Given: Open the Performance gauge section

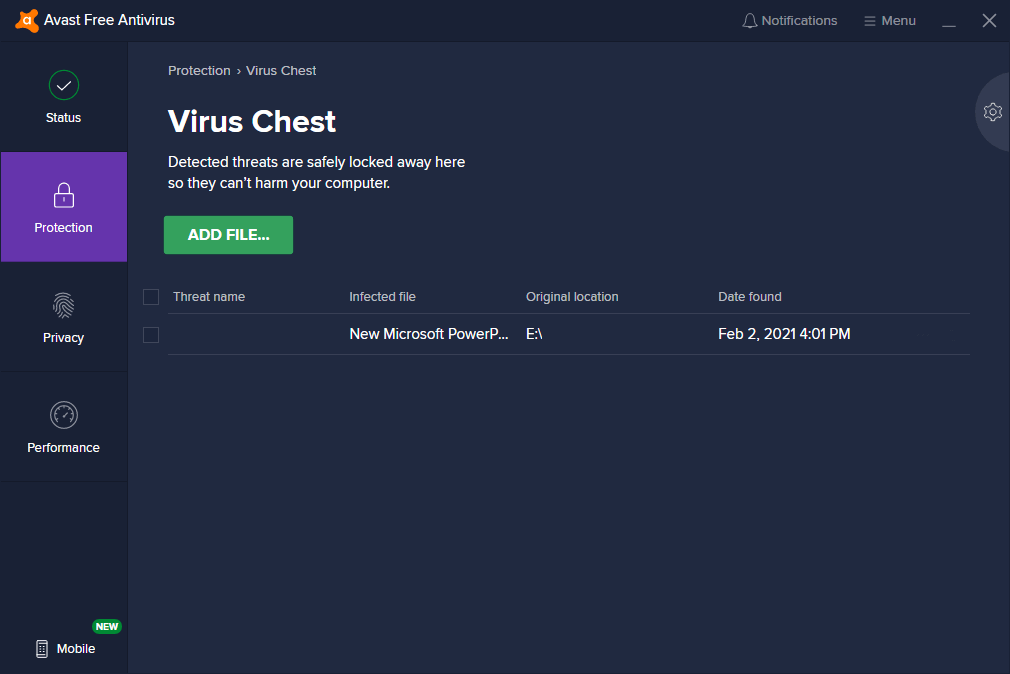Looking at the screenshot, I should click(x=64, y=427).
